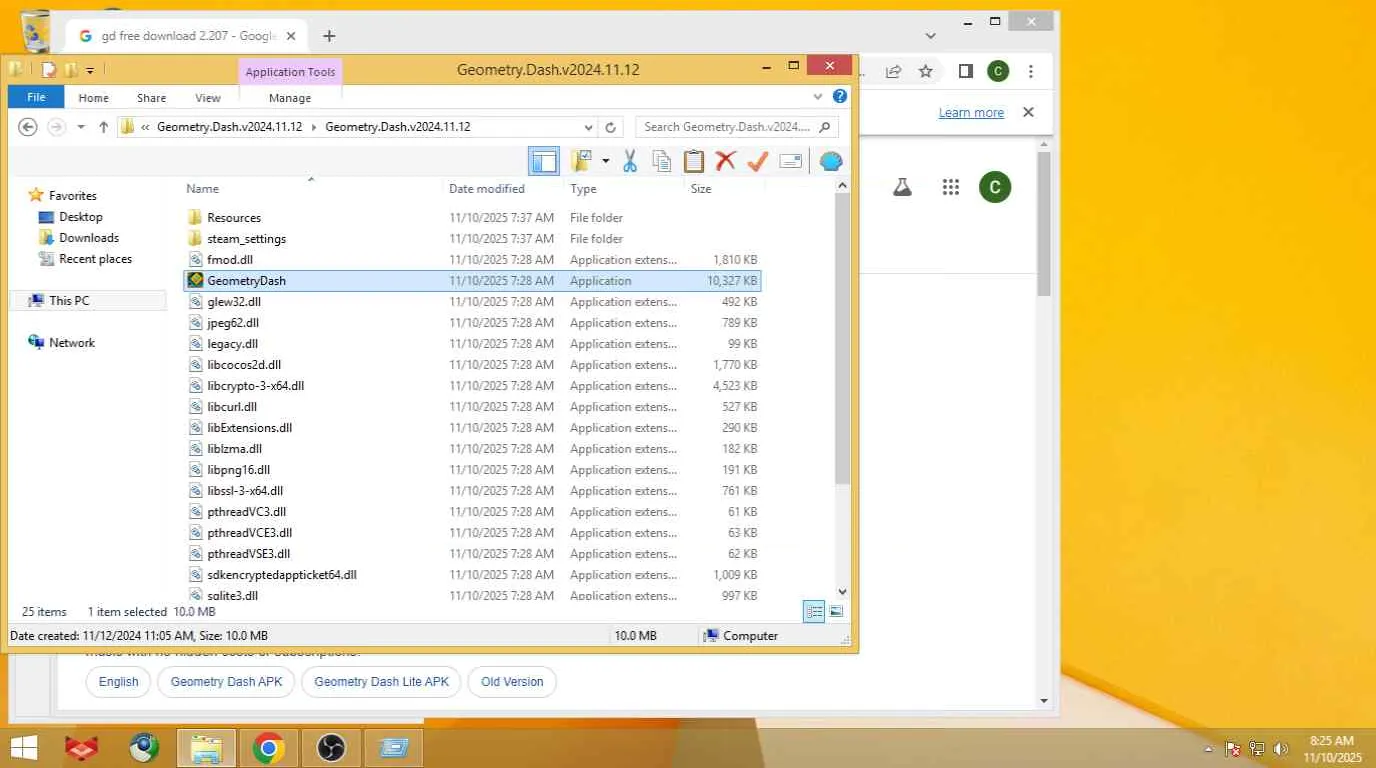Click the Learn more link in Chrome
Screen dimensions: 1376x768
click(x=971, y=113)
